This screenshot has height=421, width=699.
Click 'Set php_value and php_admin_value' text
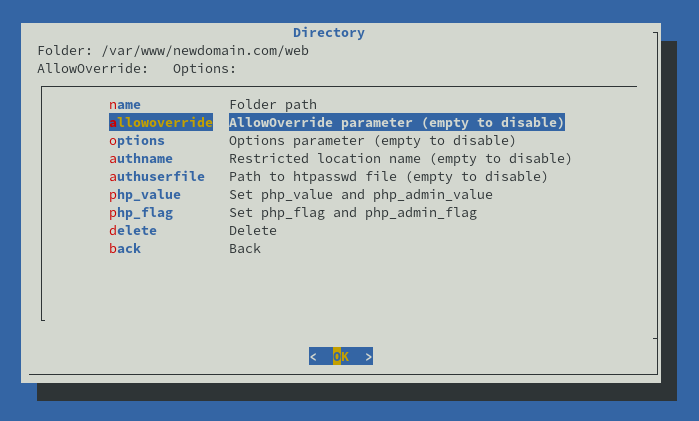361,194
